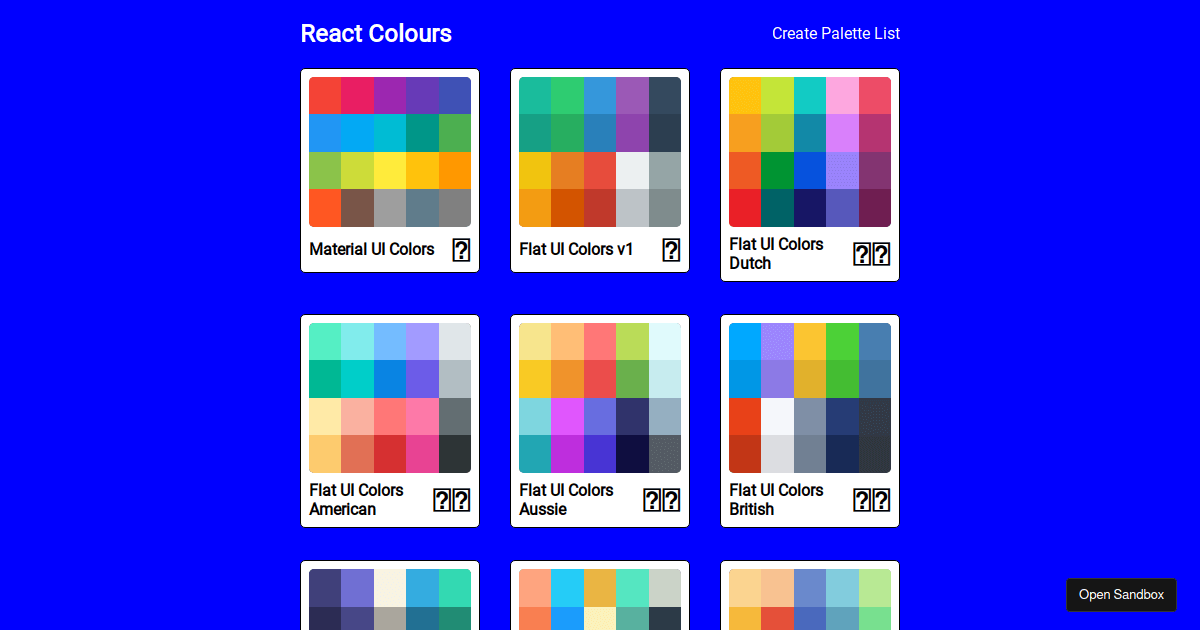Open the partially visible palette with dark purple swatch
Image resolution: width=1200 pixels, height=630 pixels.
click(390, 596)
